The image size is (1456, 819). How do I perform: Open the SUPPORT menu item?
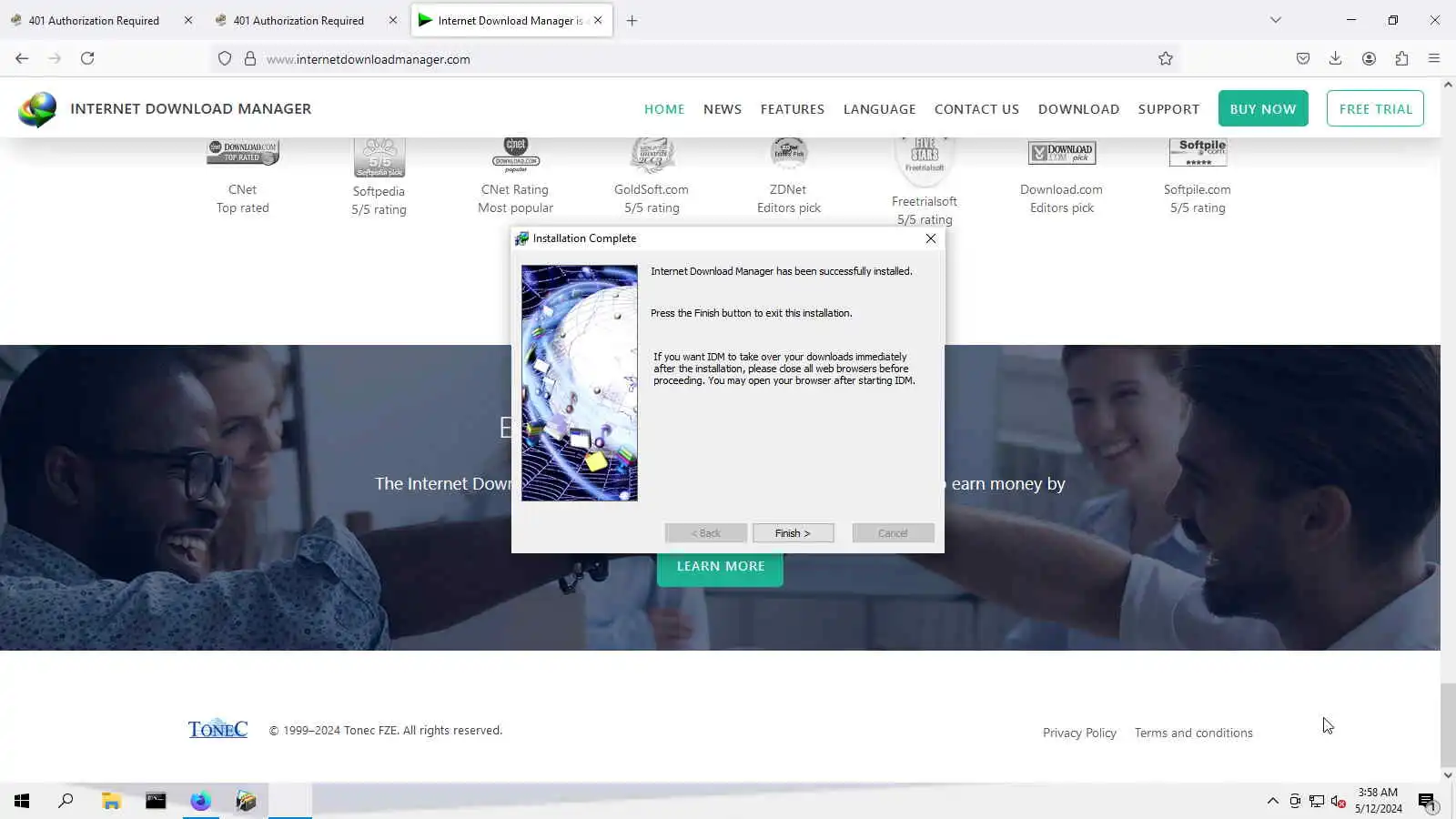(1168, 109)
